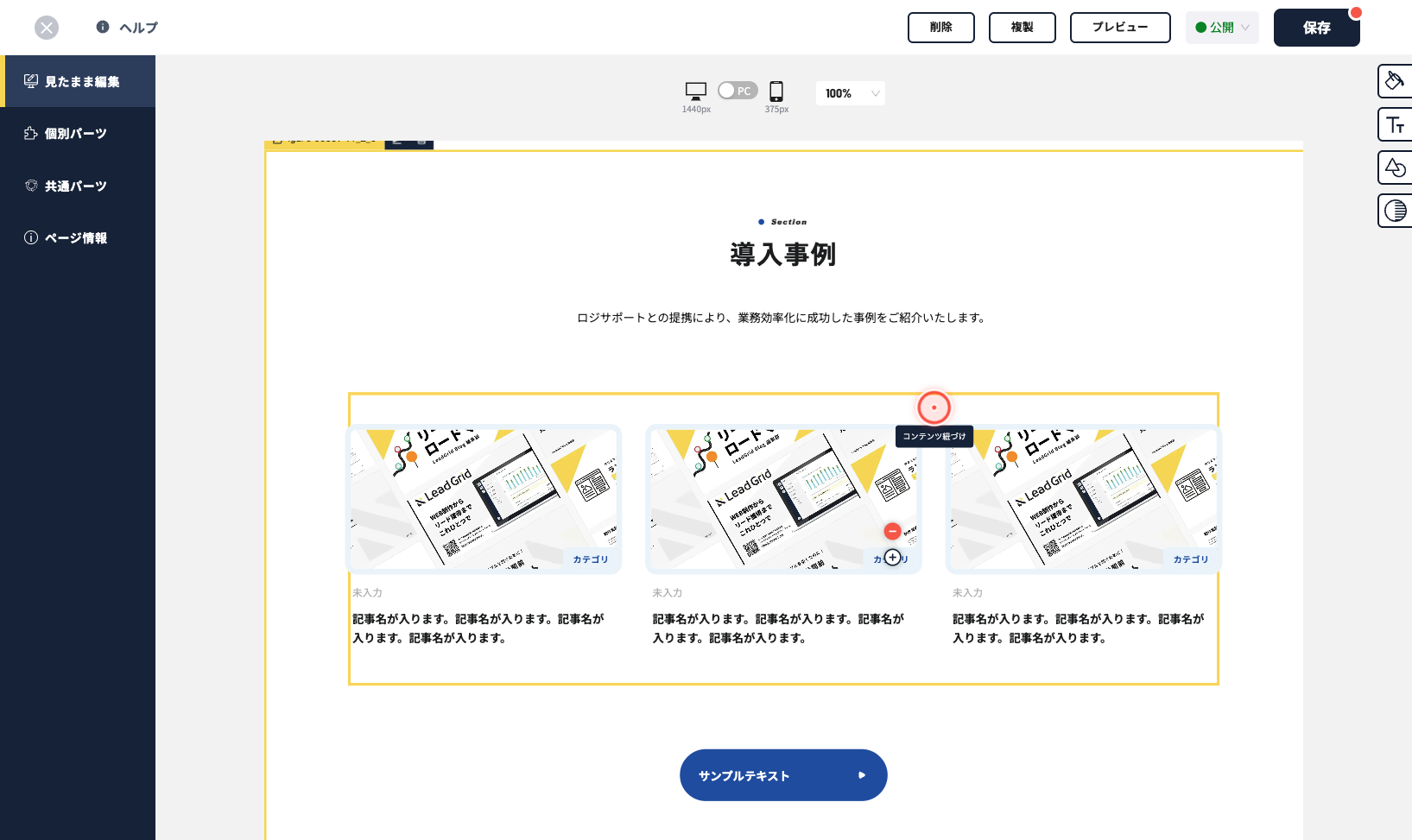Viewport: 1412px width, 840px height.
Task: Click the 削除 delete button
Action: point(941,28)
